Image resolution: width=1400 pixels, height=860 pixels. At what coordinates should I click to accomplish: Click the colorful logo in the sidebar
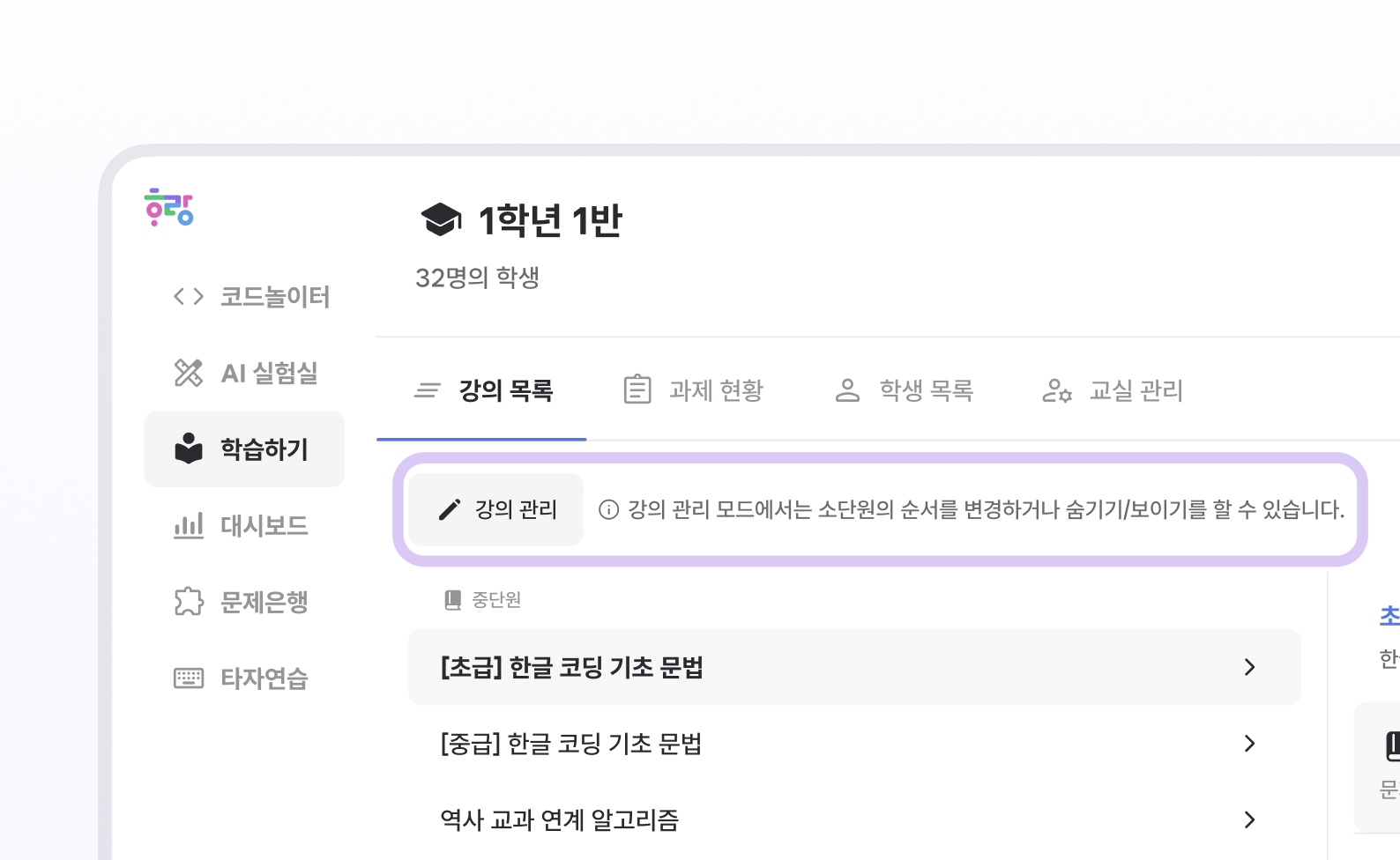pyautogui.click(x=168, y=207)
